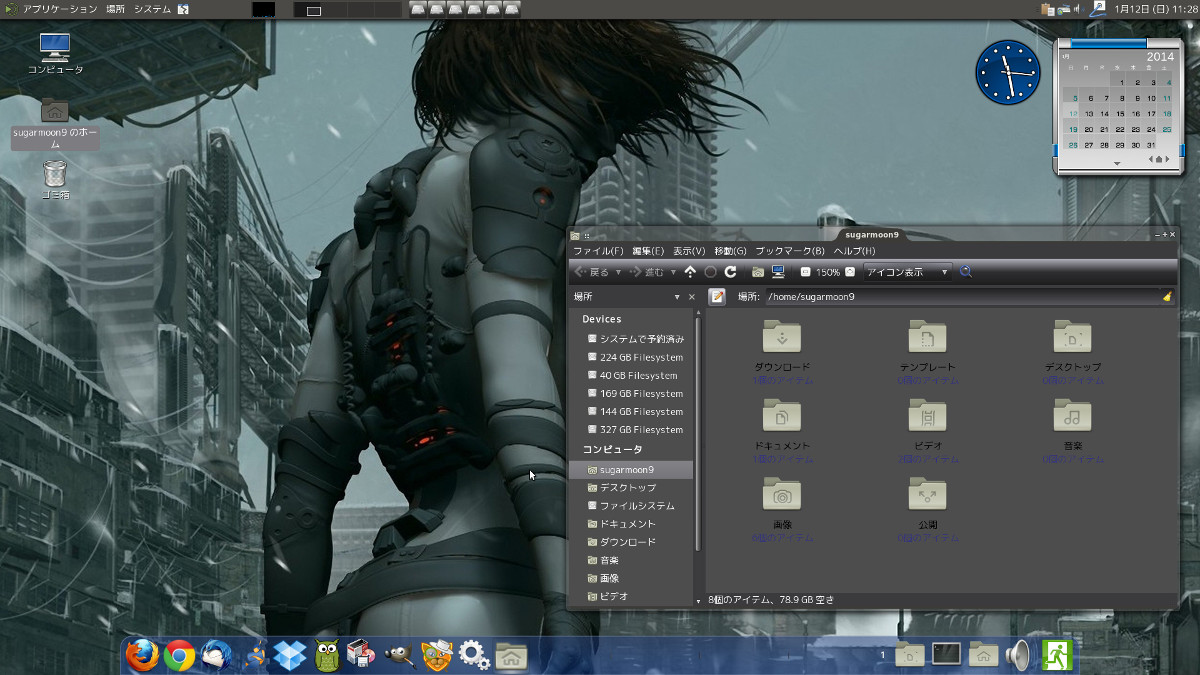1200x675 pixels.
Task: Click the toolbar home folder icon
Action: click(758, 272)
